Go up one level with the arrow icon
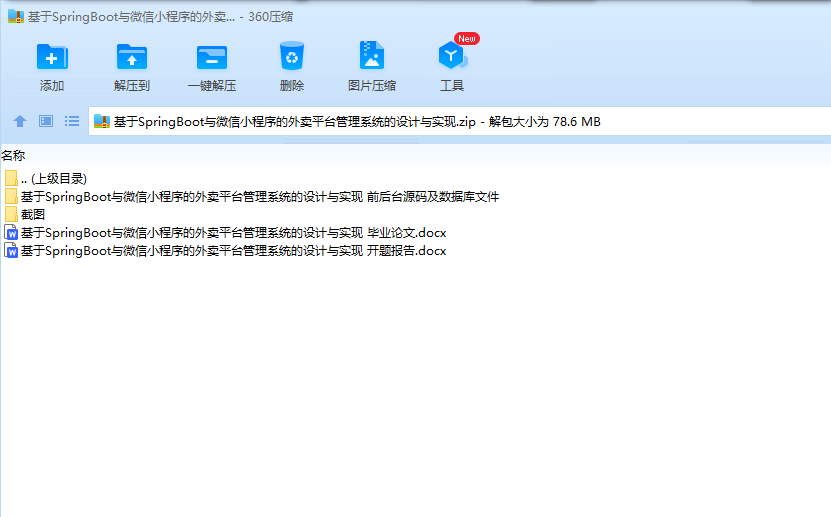The width and height of the screenshot is (831, 517). (20, 121)
